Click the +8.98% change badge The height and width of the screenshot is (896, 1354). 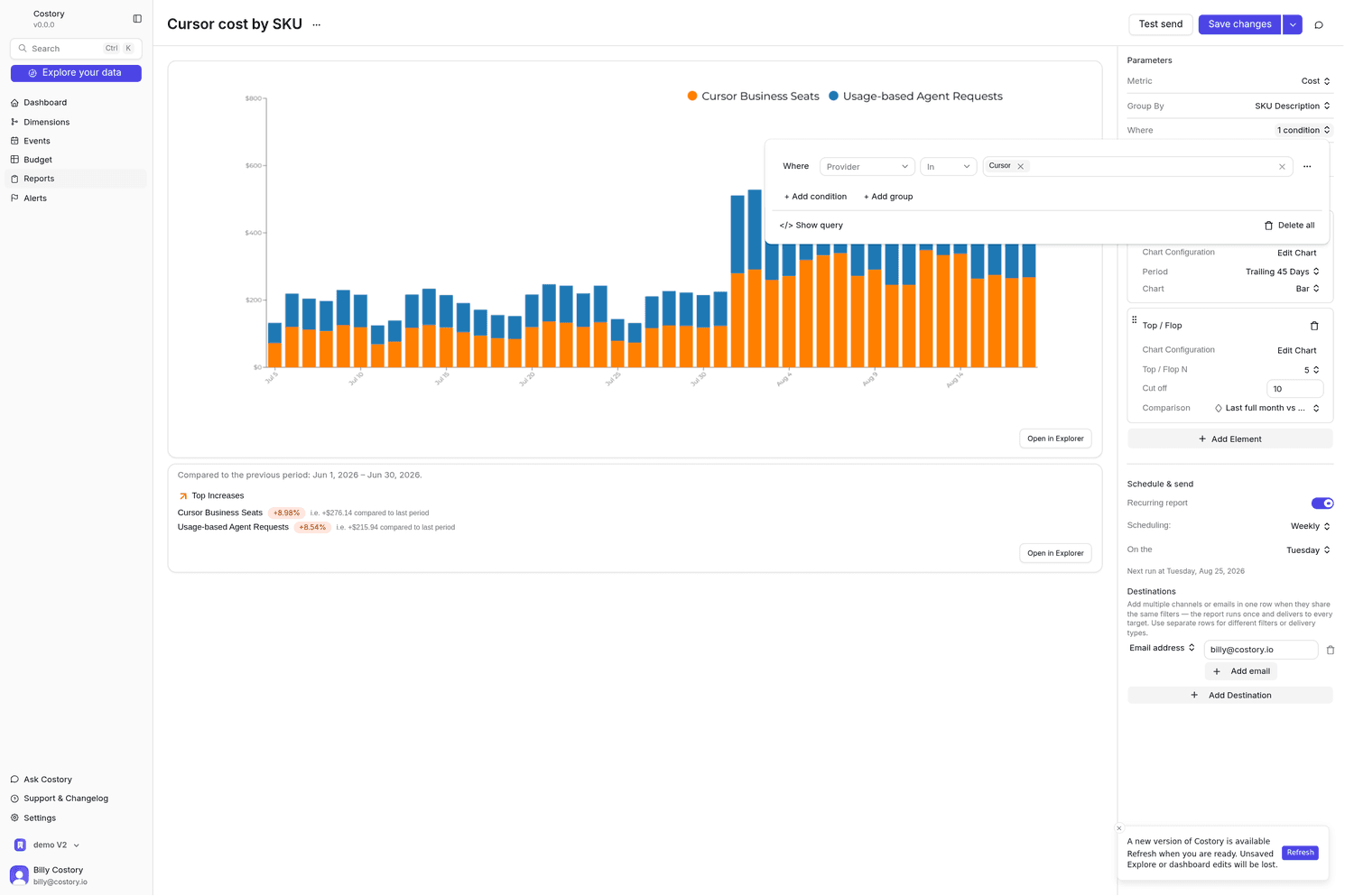tap(286, 513)
